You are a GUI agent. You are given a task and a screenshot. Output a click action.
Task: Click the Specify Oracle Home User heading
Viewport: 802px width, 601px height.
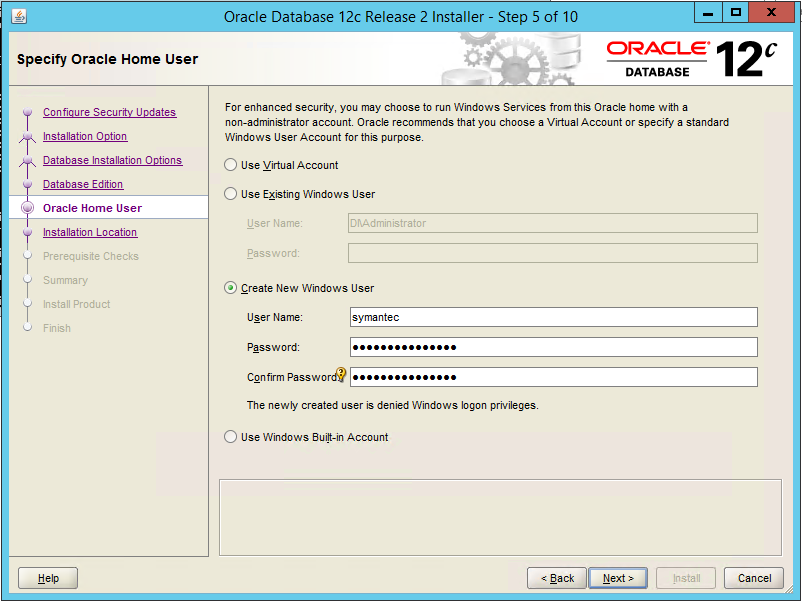click(x=107, y=59)
